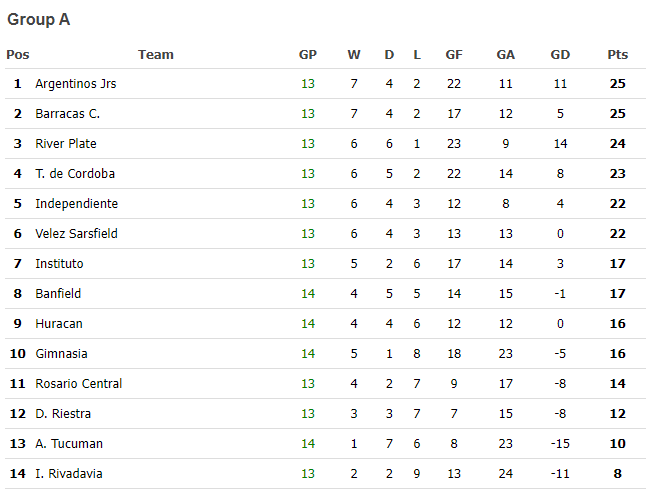The width and height of the screenshot is (646, 489).
Task: Select Huracan team name
Action: (59, 324)
